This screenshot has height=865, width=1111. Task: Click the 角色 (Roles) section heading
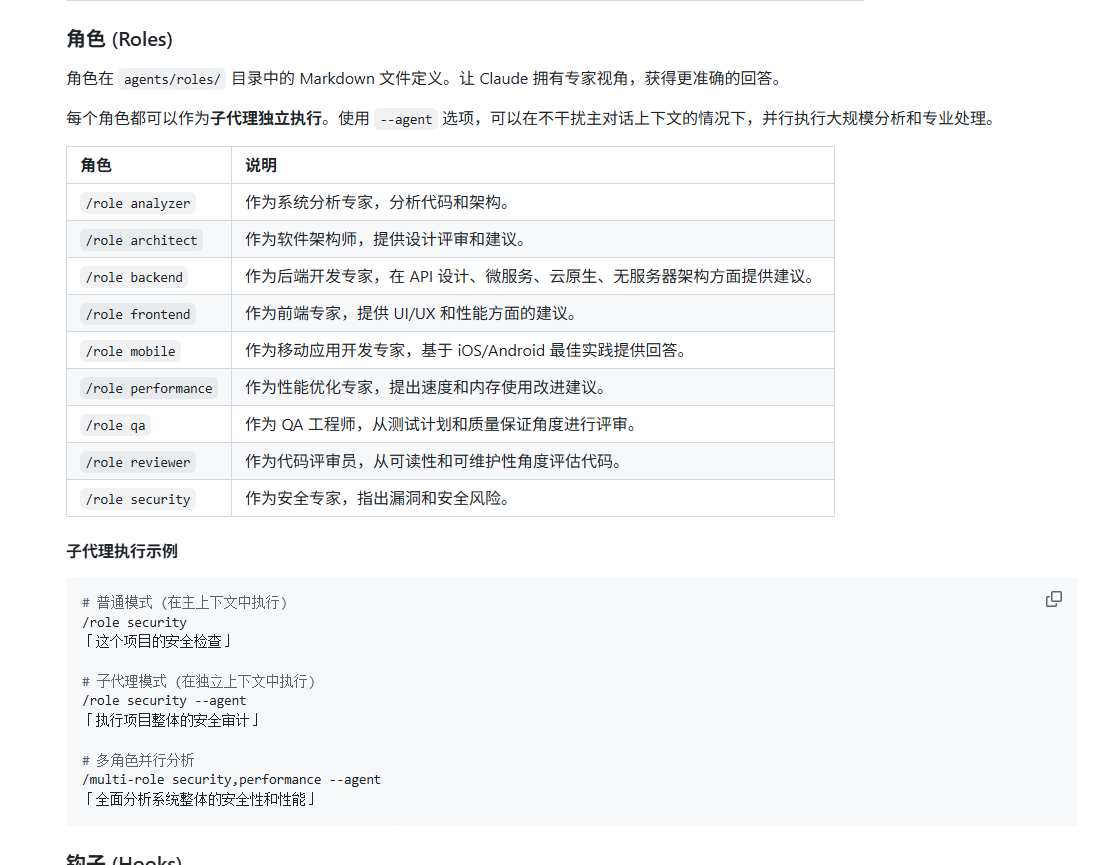(x=119, y=39)
